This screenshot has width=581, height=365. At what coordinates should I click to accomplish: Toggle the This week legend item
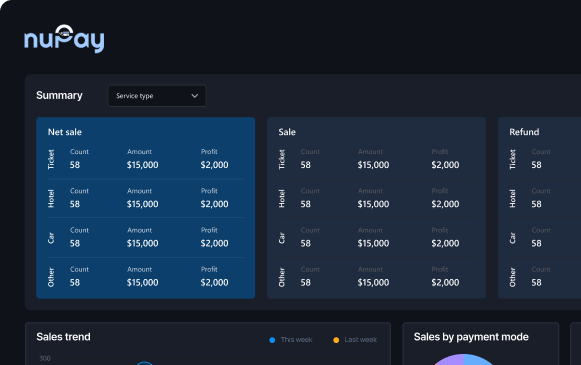click(291, 340)
